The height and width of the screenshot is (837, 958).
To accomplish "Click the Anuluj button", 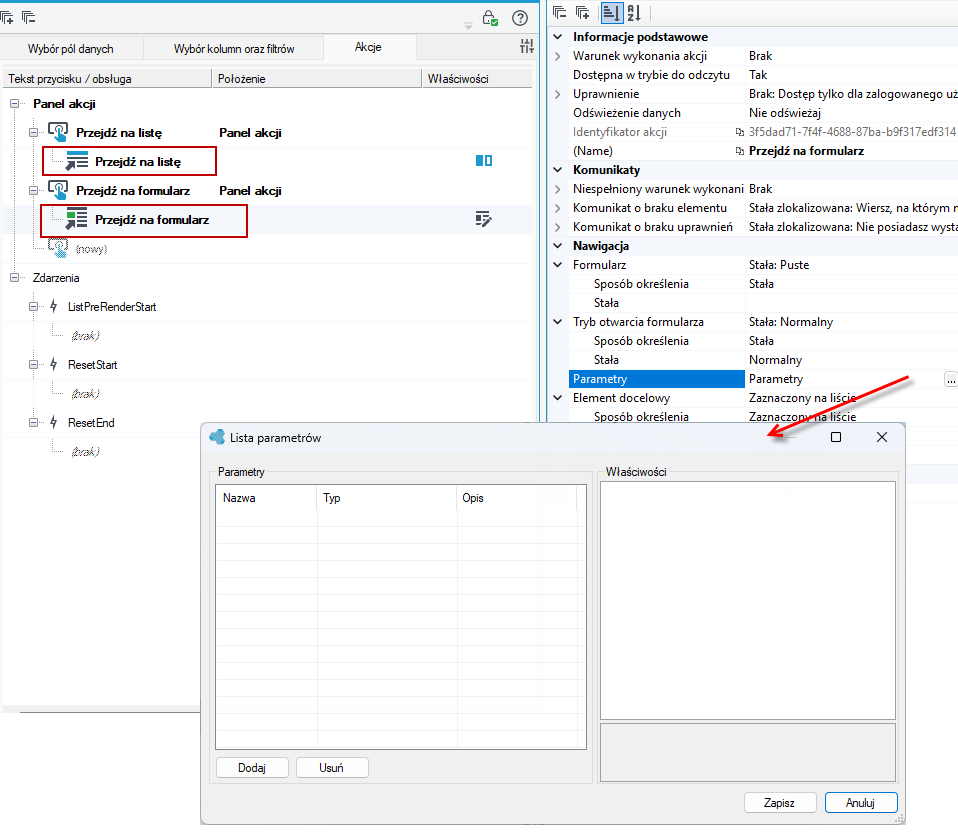I will 861,802.
